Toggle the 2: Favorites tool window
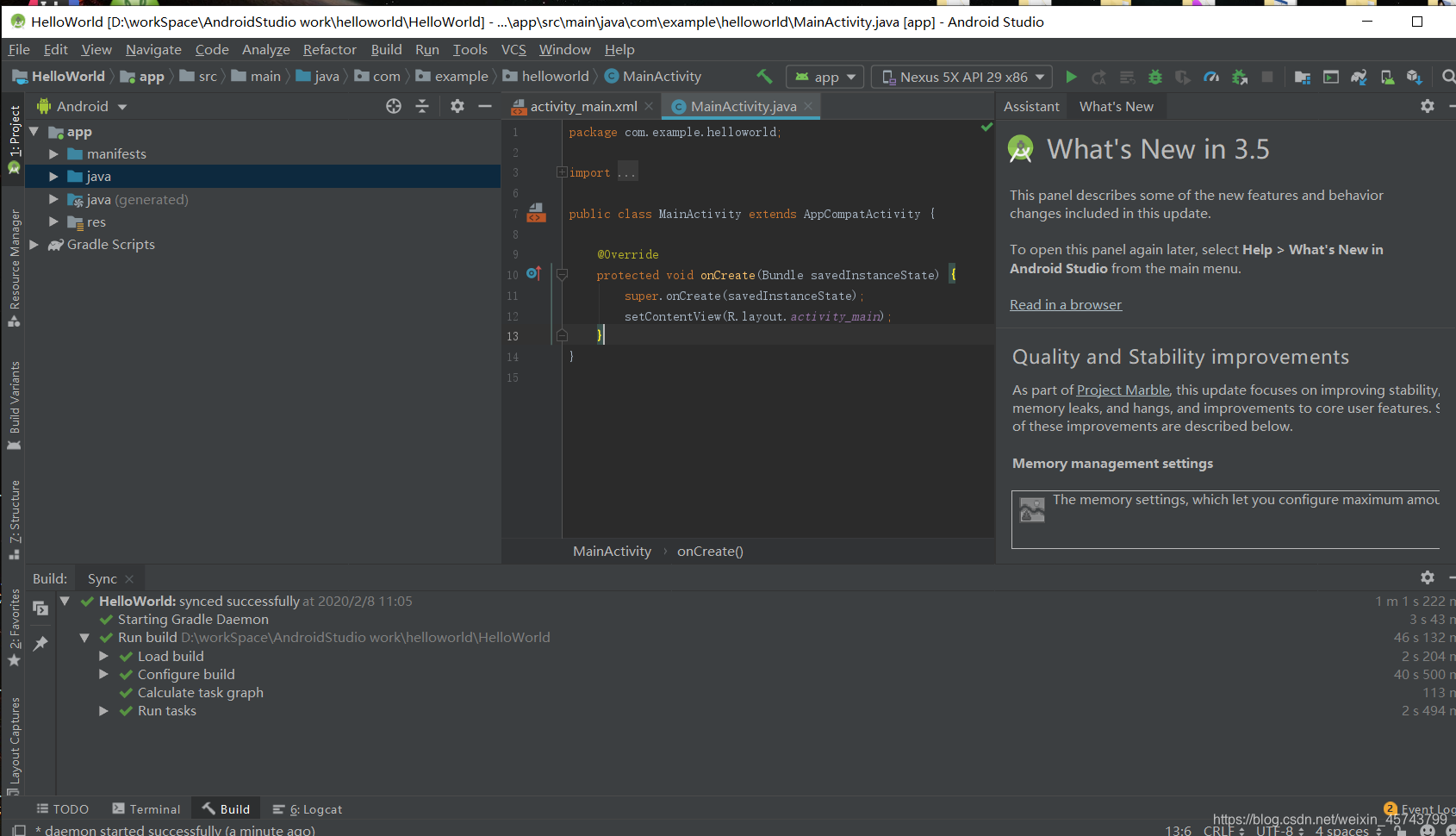 [14, 628]
